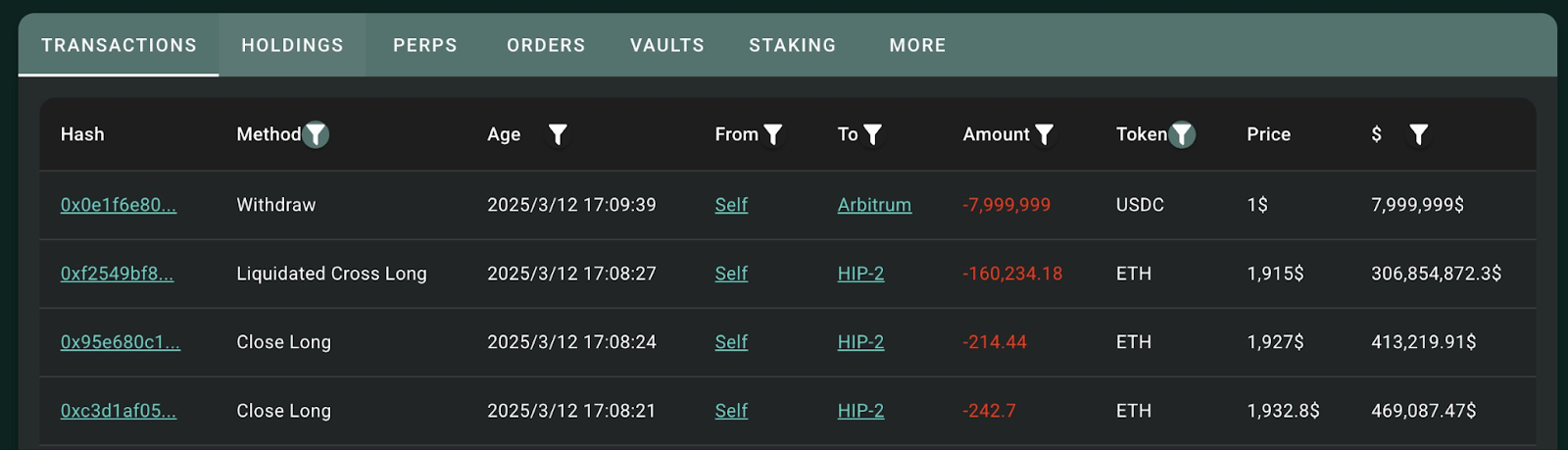Open transaction hash 0xc3d1af05
Screen dimensions: 1568x450
[119, 411]
